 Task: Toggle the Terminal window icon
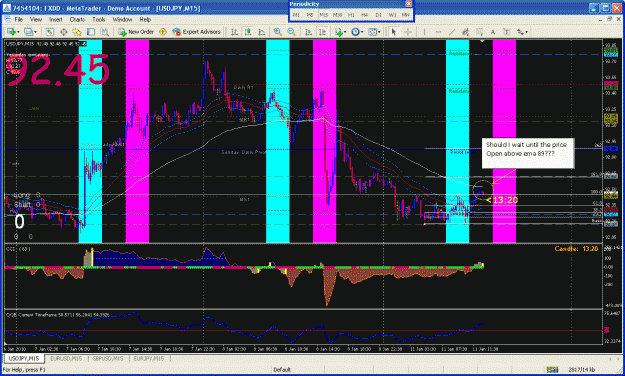coord(91,32)
